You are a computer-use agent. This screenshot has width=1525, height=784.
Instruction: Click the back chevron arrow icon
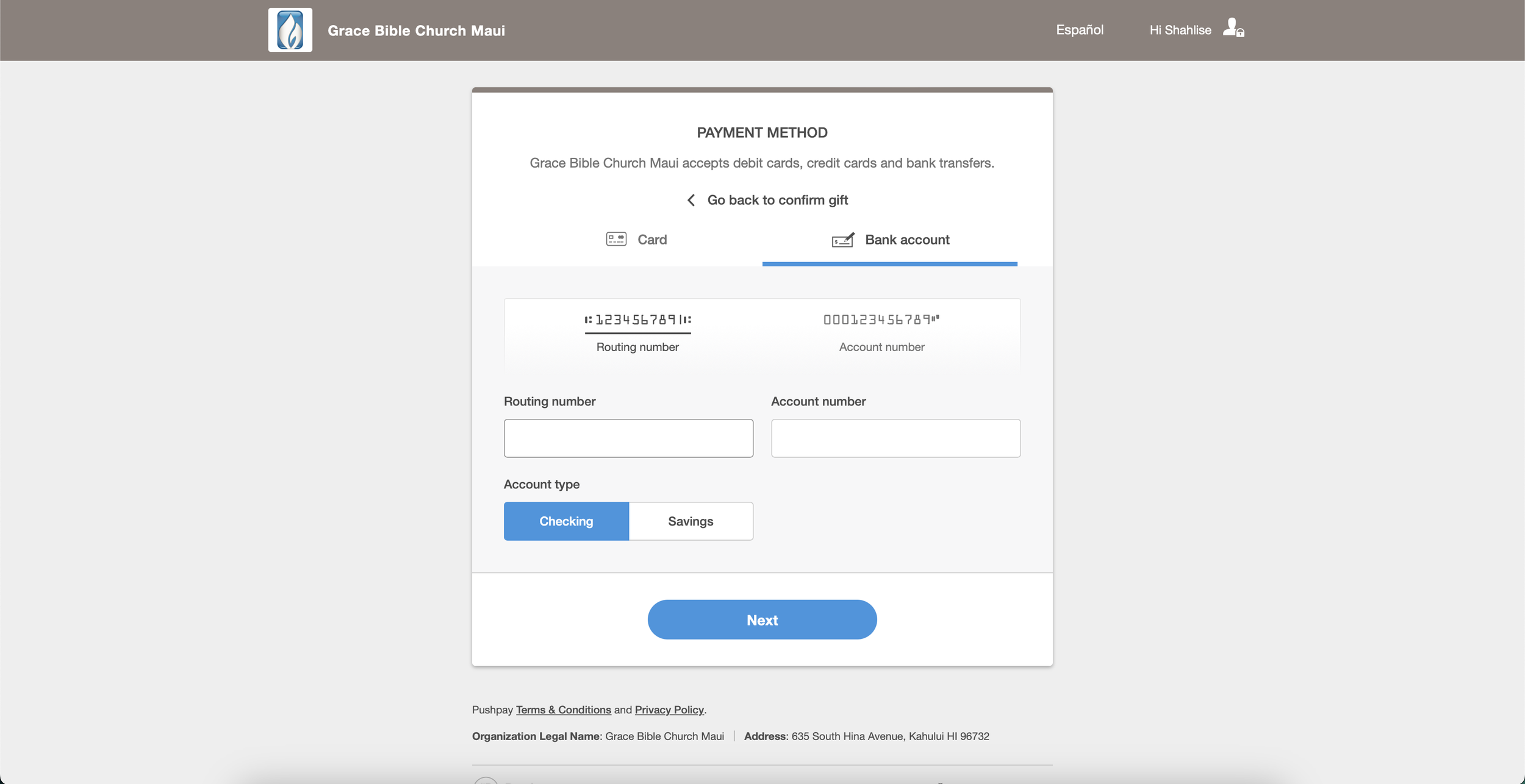691,200
